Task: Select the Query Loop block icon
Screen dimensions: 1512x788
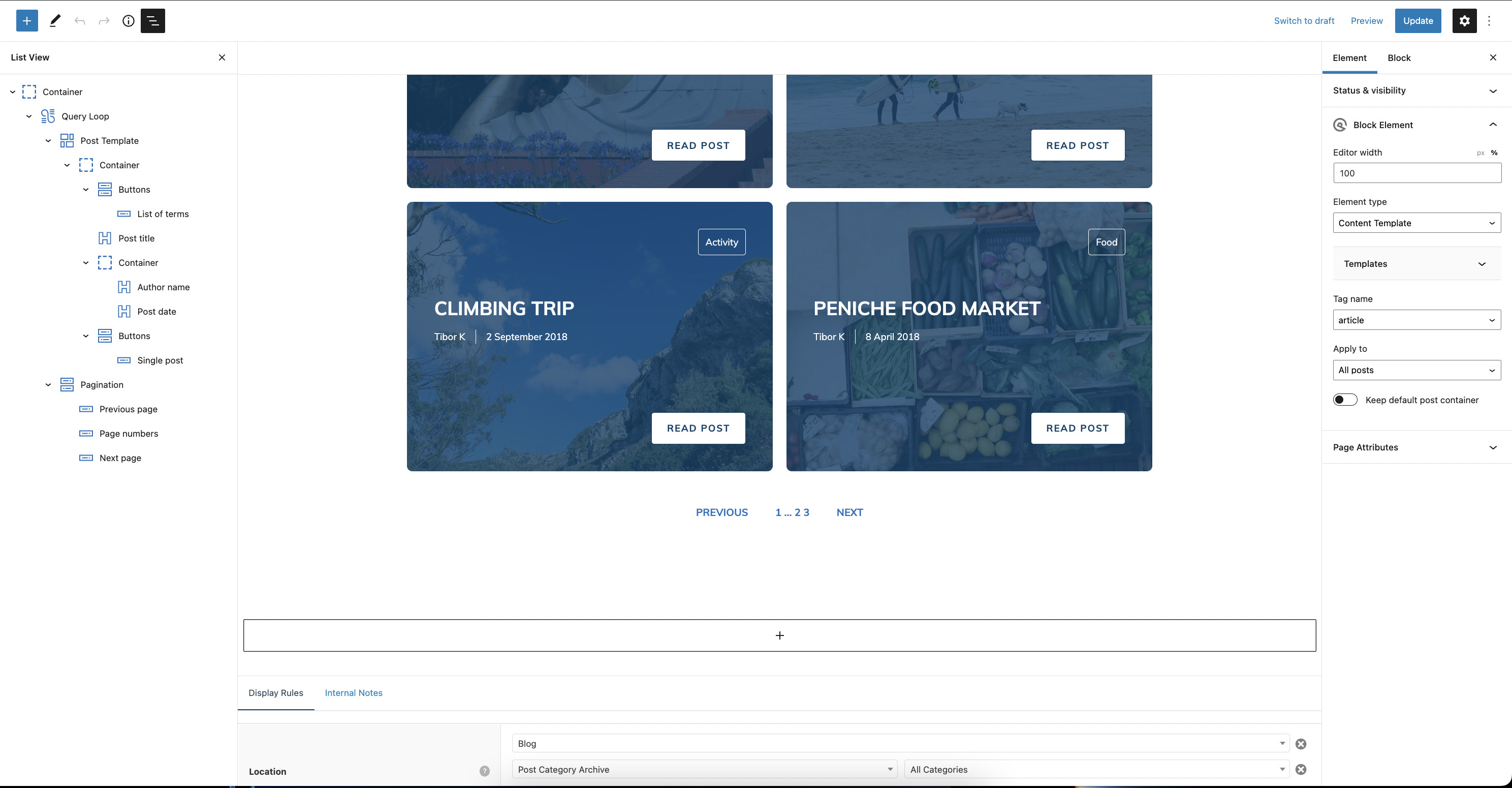Action: [48, 116]
